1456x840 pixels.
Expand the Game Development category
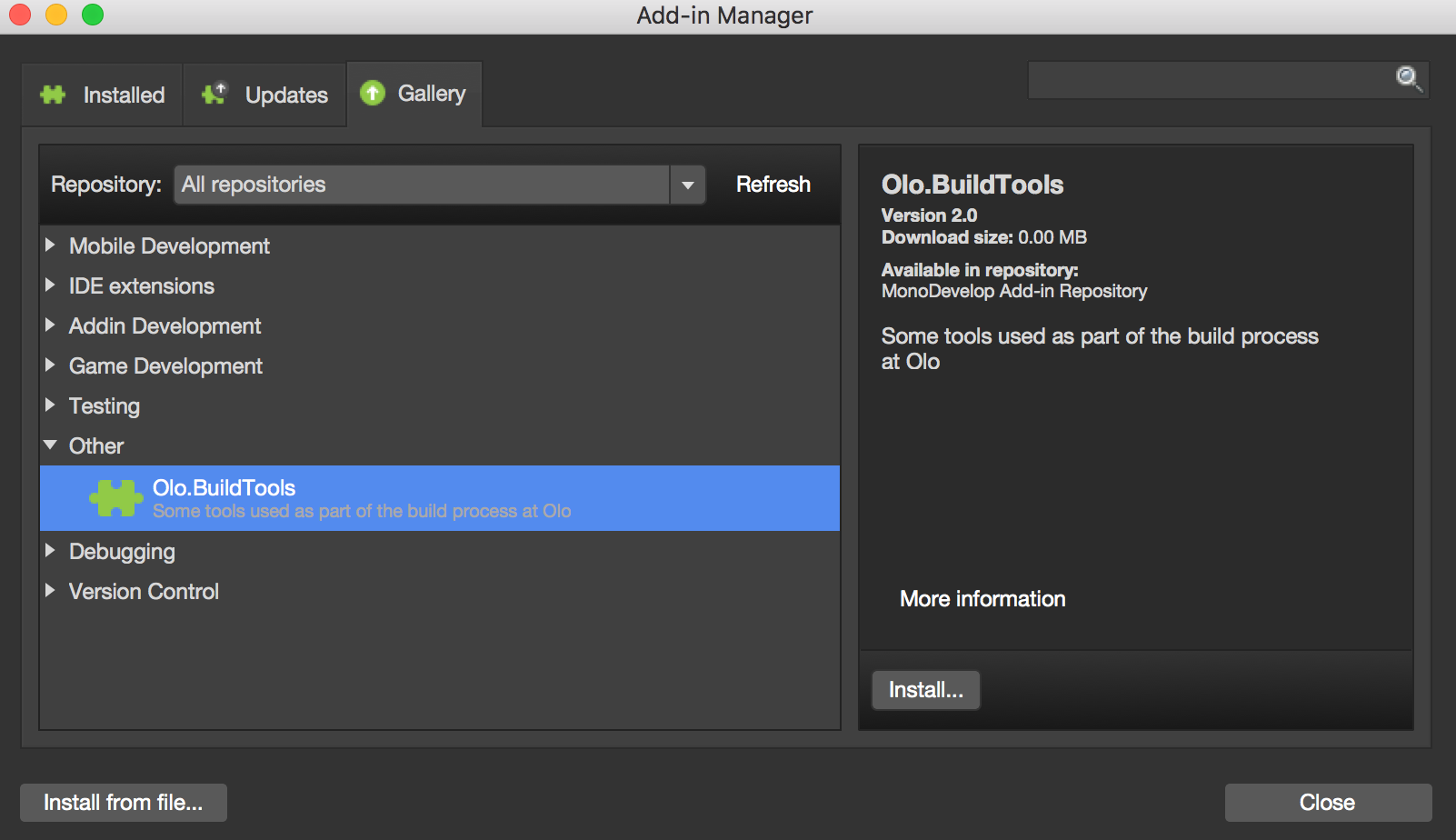(50, 365)
